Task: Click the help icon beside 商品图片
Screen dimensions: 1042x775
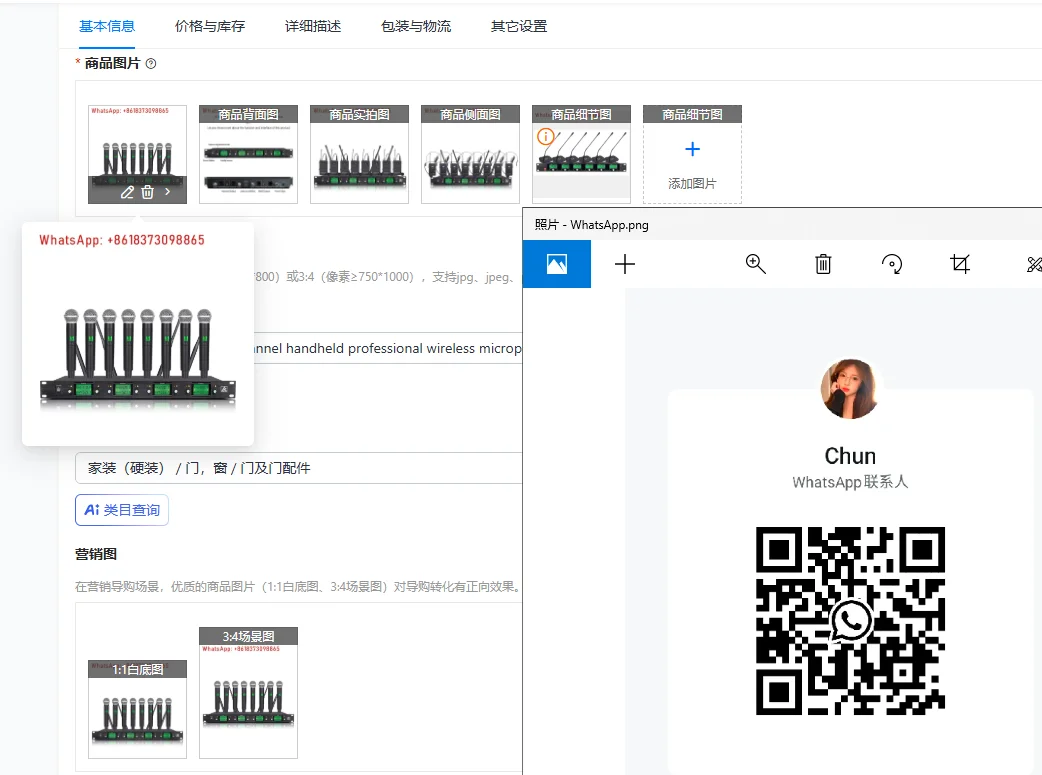Action: tap(151, 64)
